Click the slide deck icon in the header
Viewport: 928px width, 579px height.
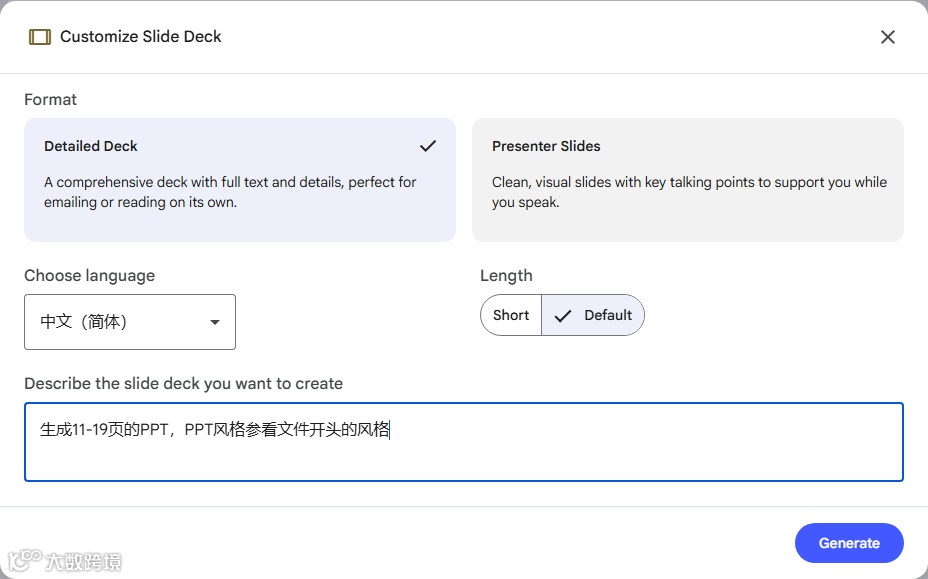point(40,37)
